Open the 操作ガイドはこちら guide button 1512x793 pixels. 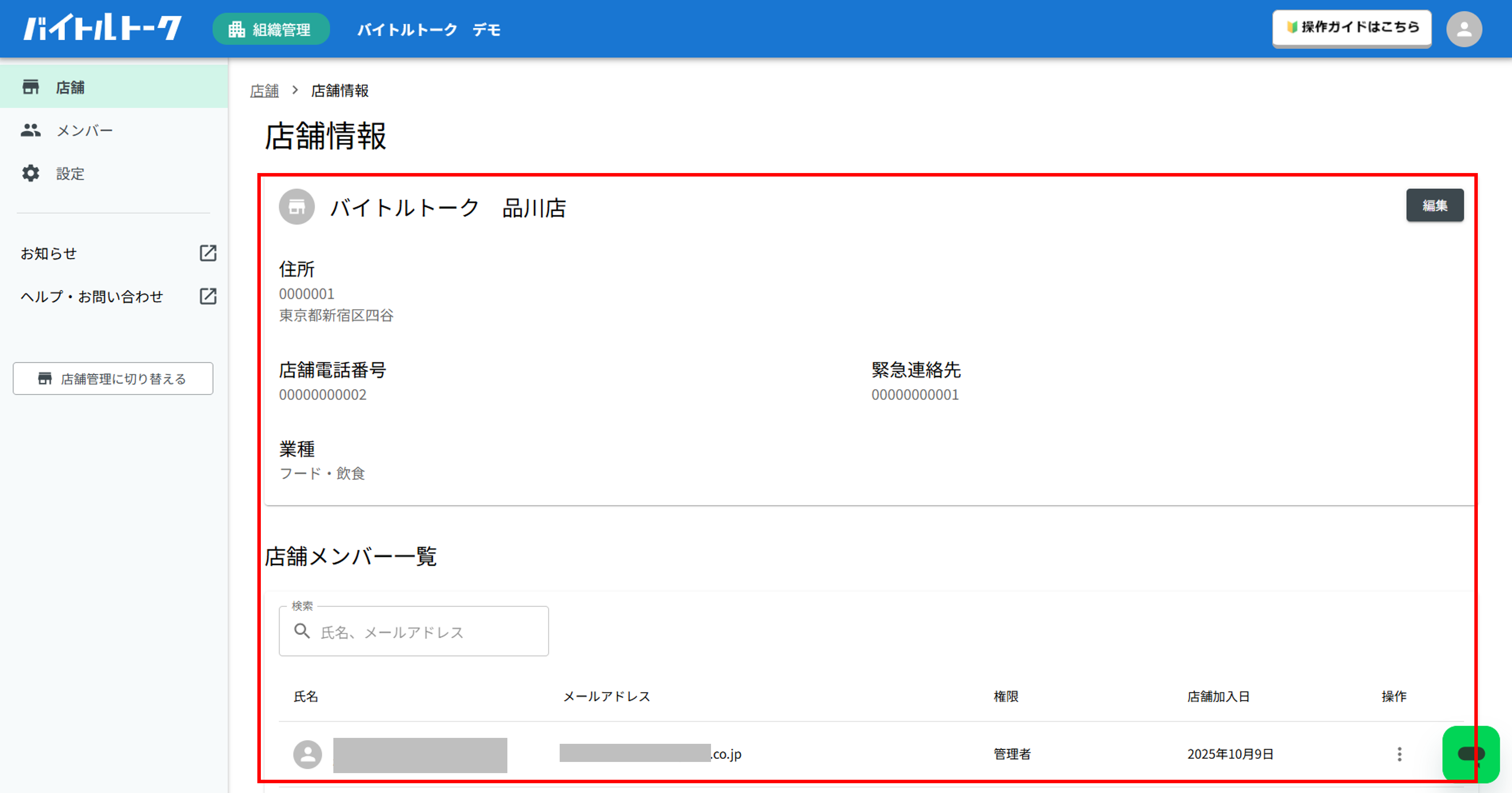(x=1351, y=28)
